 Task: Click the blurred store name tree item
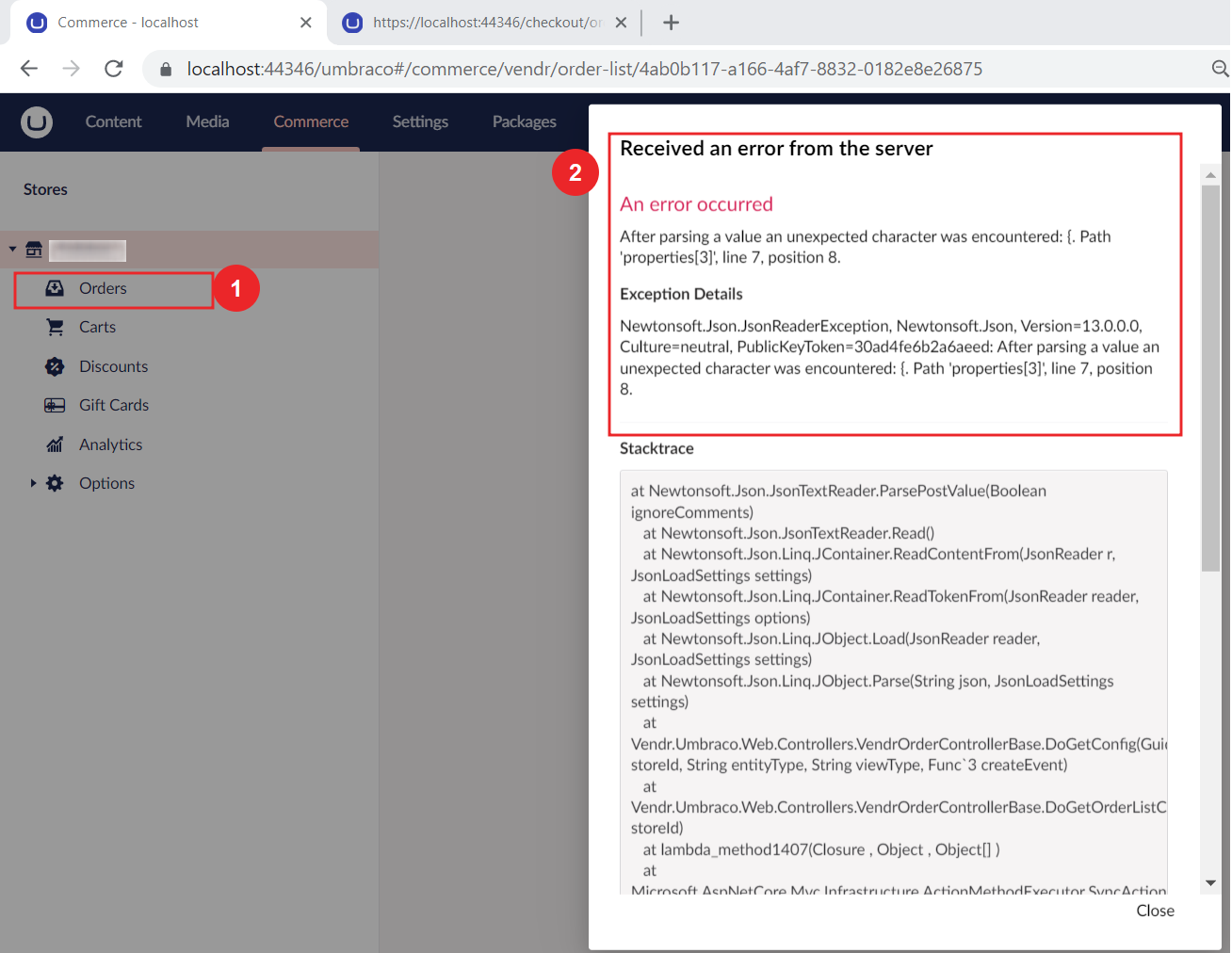[88, 250]
